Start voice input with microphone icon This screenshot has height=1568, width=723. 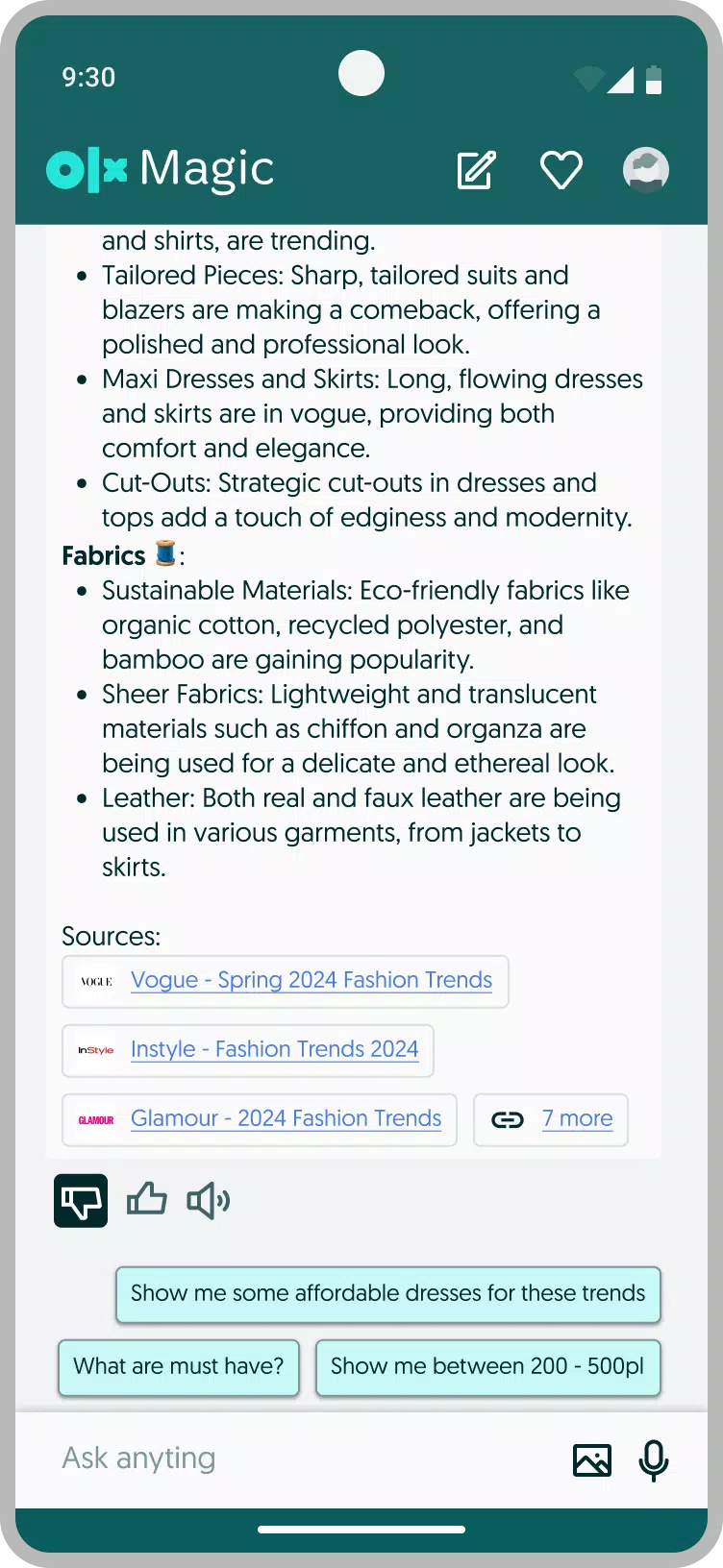654,1459
